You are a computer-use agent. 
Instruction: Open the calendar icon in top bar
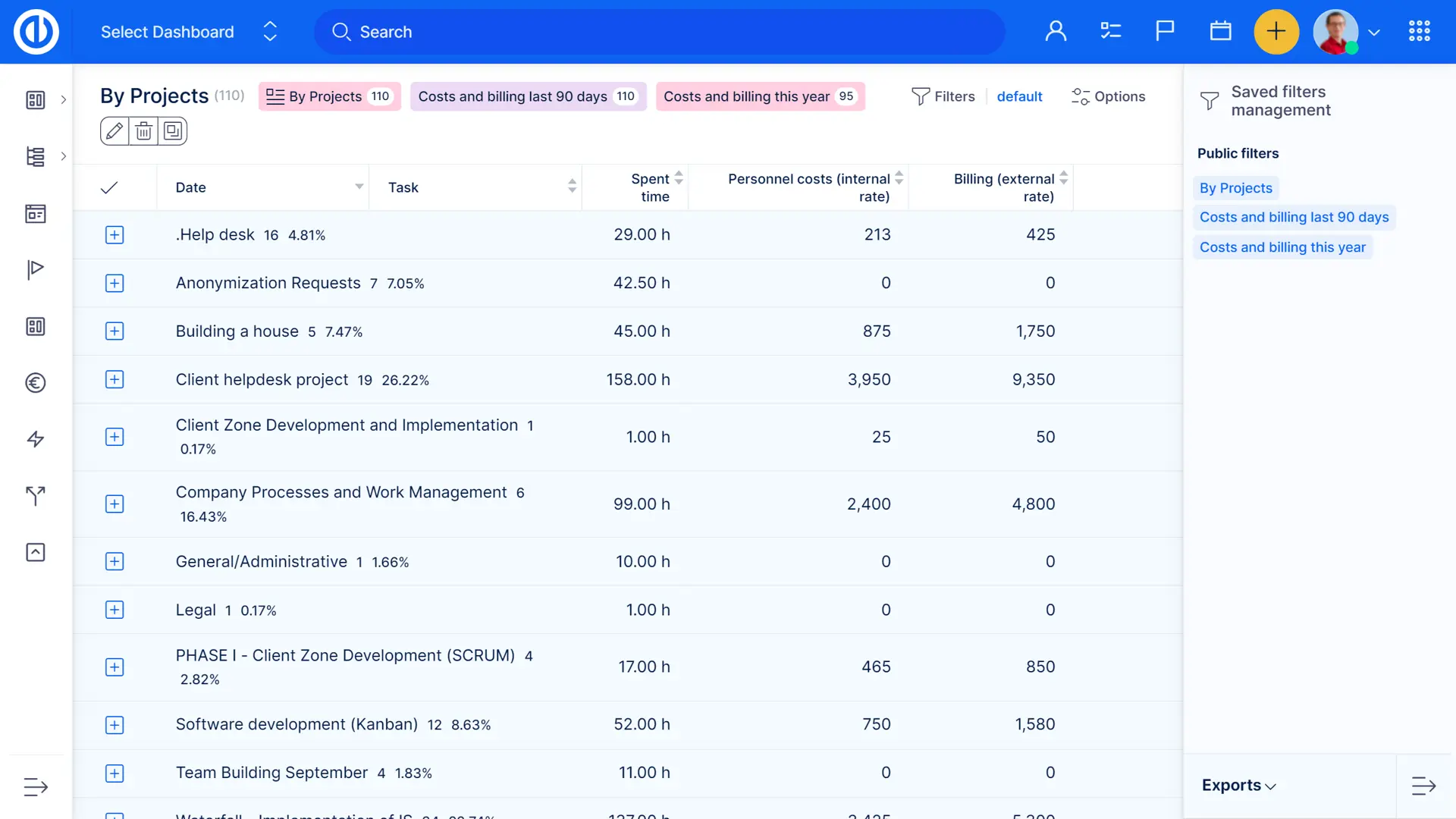[1220, 31]
